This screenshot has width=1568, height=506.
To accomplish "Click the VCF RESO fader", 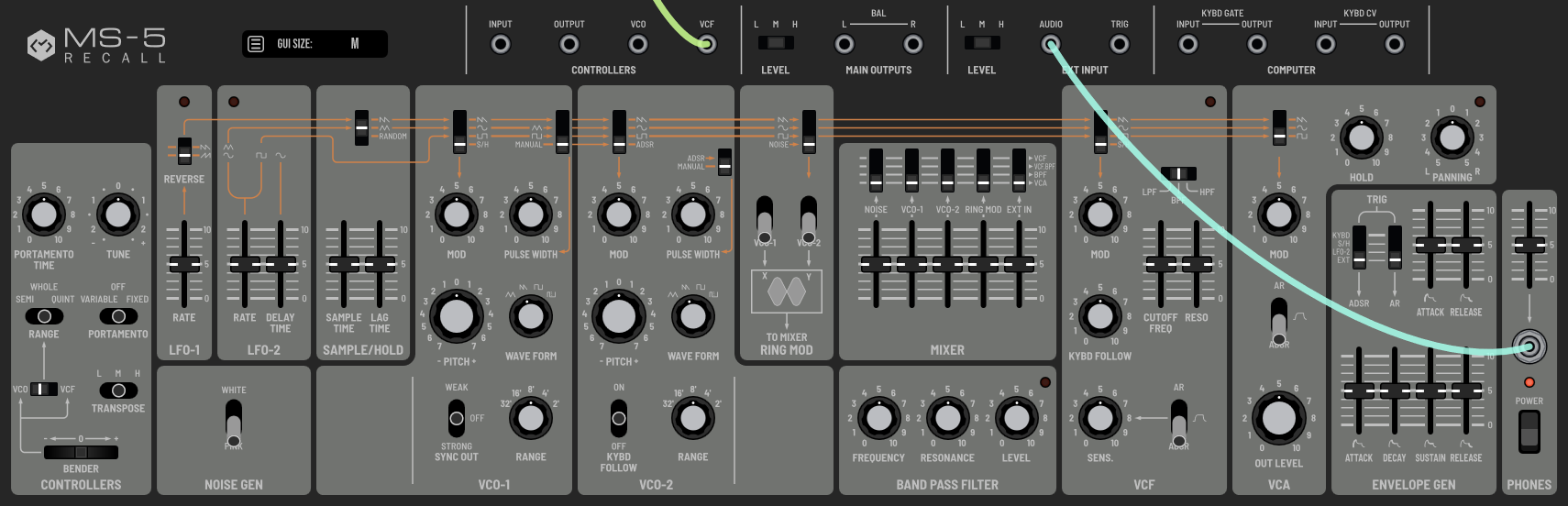I will click(x=1197, y=264).
